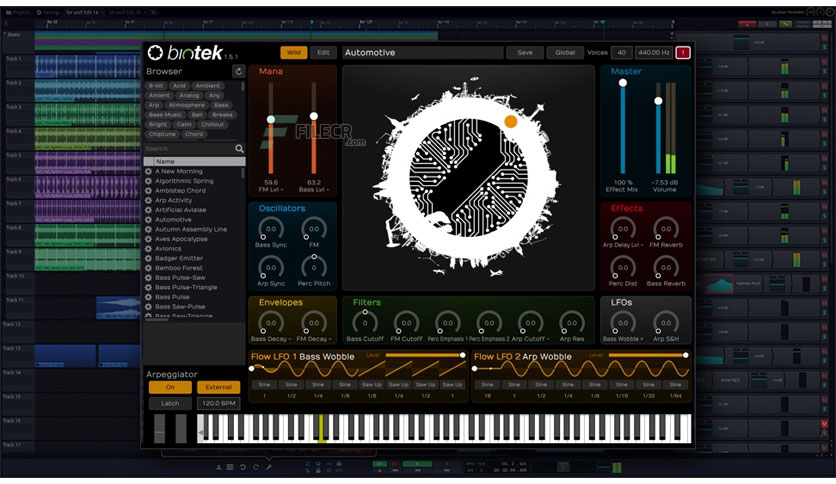Click the orange macro dot on the globe
This screenshot has height=484, width=836.
[511, 122]
